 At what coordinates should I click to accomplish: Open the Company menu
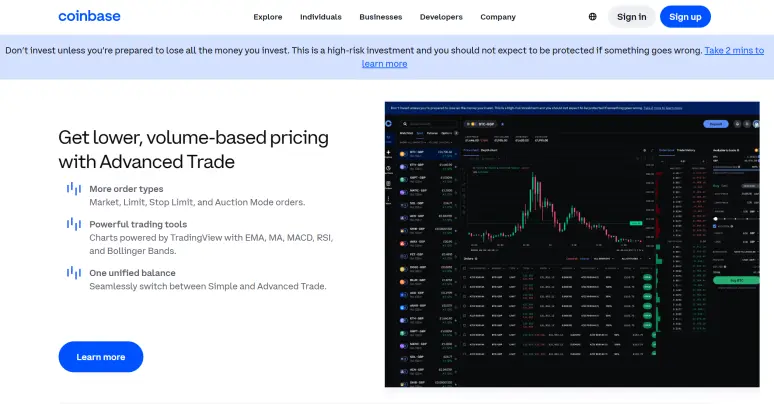(498, 17)
